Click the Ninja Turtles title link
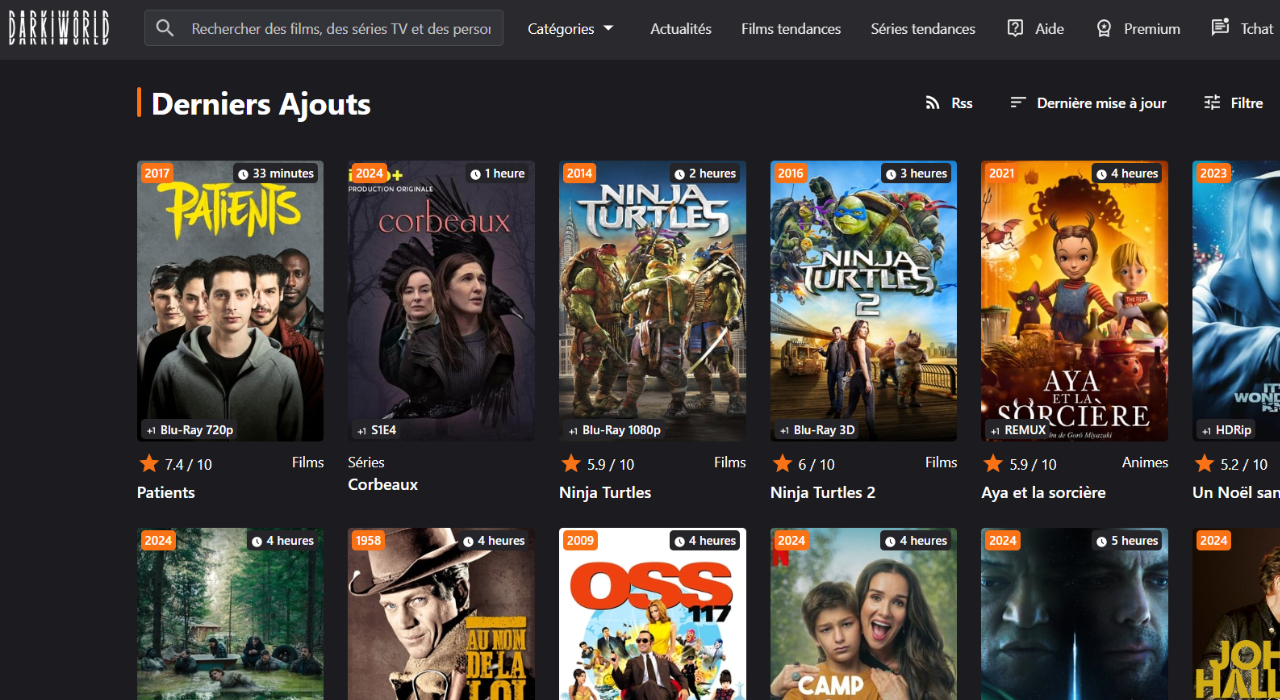 [605, 493]
